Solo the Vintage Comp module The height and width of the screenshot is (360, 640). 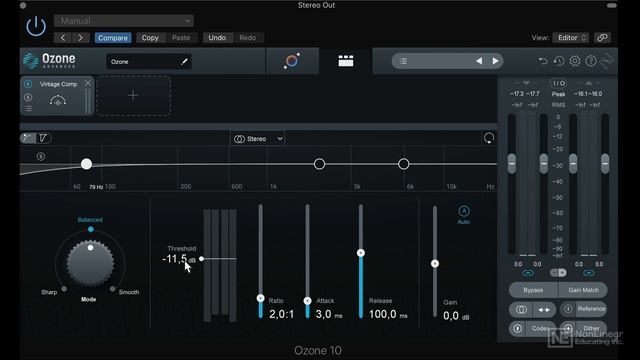(28, 97)
